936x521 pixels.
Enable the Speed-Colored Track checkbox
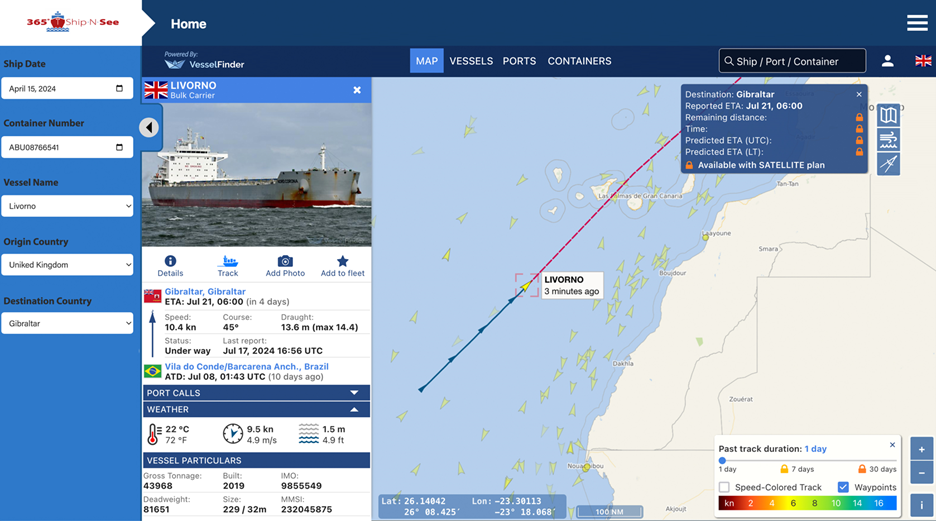coord(724,487)
